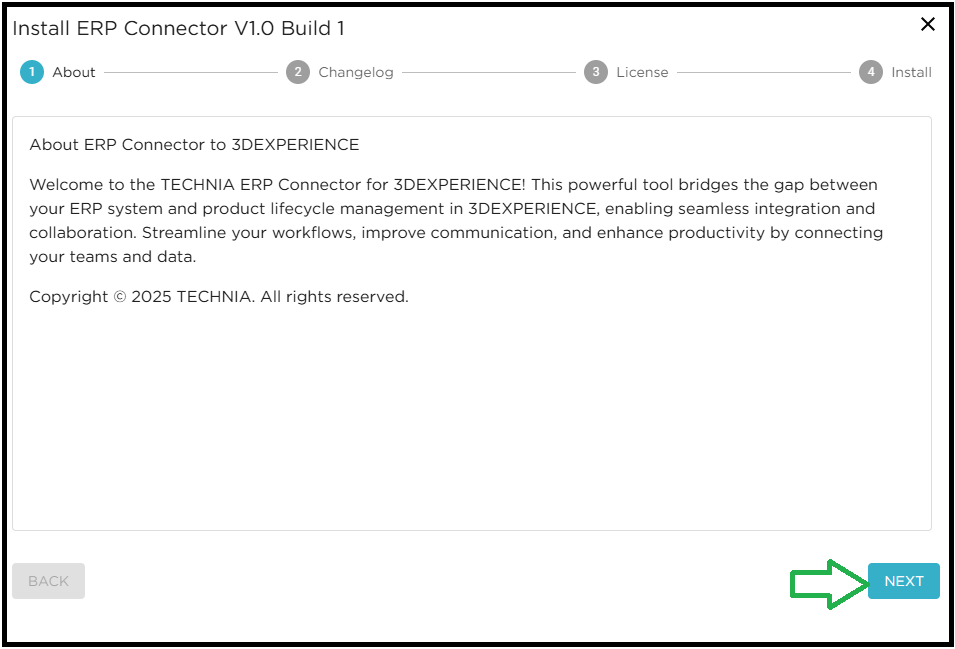Click the progress line between About and Changelog
955x649 pixels.
pyautogui.click(x=190, y=72)
